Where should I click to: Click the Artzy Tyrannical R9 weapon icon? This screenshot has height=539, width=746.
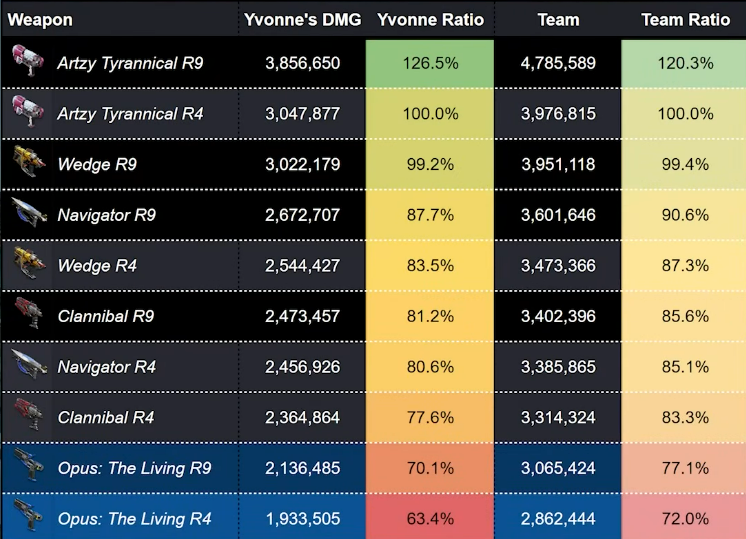coord(28,61)
